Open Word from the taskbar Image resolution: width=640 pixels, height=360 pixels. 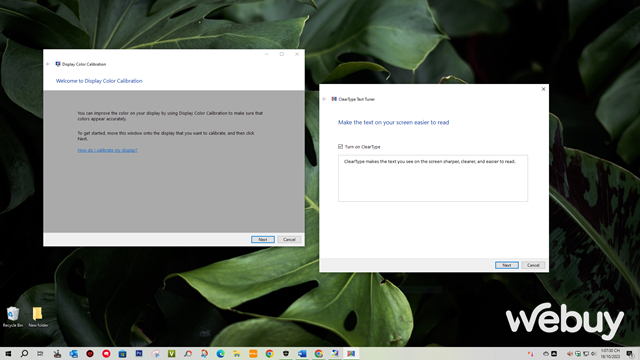tap(302, 353)
